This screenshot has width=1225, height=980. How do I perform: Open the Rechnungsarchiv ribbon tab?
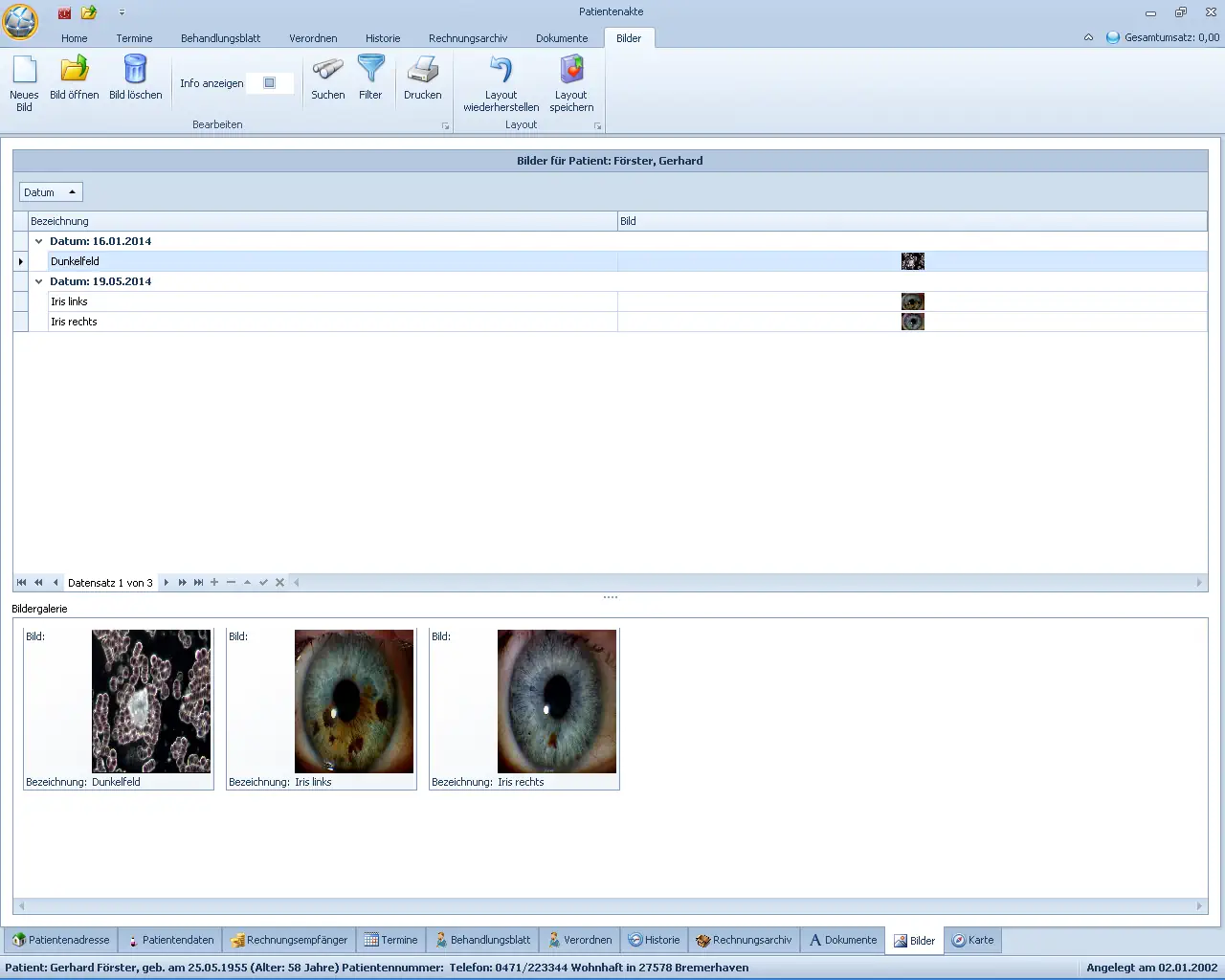(467, 38)
